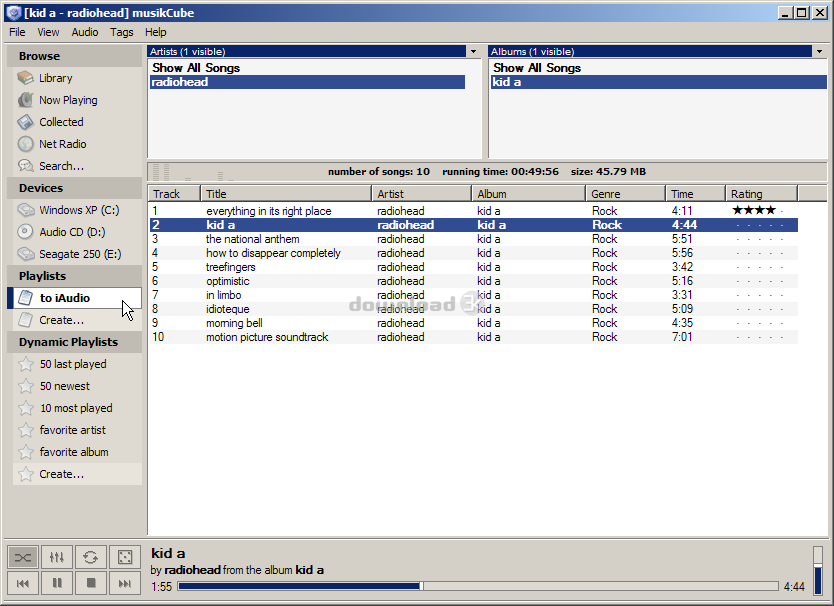Click the Now Playing speaker icon
834x606 pixels.
(25, 100)
